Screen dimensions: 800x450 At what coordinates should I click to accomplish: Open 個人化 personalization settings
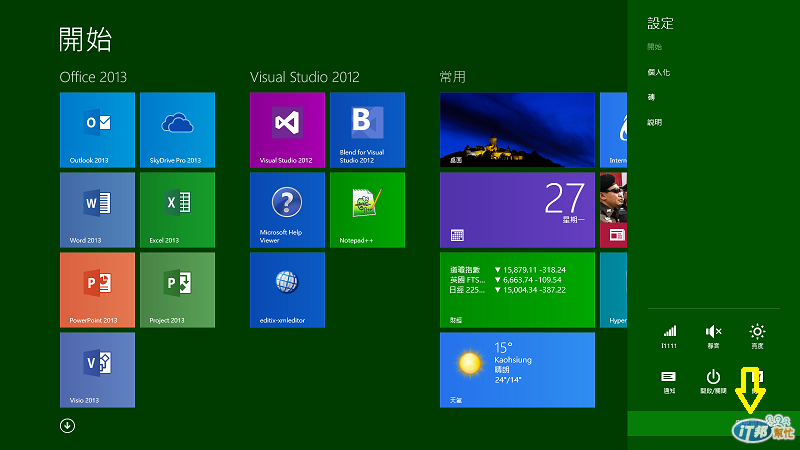[659, 72]
